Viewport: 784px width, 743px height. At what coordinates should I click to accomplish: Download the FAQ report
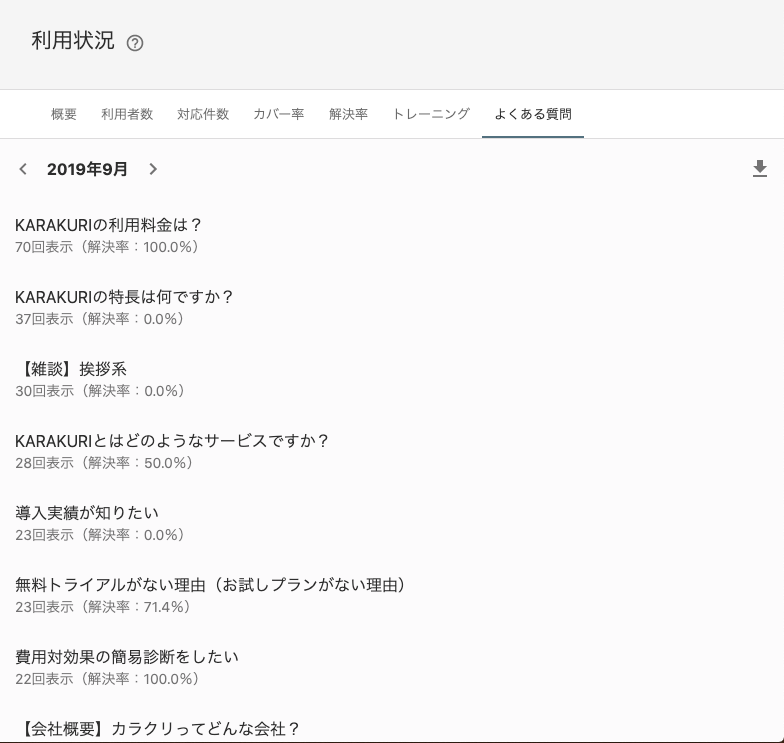[x=760, y=169]
